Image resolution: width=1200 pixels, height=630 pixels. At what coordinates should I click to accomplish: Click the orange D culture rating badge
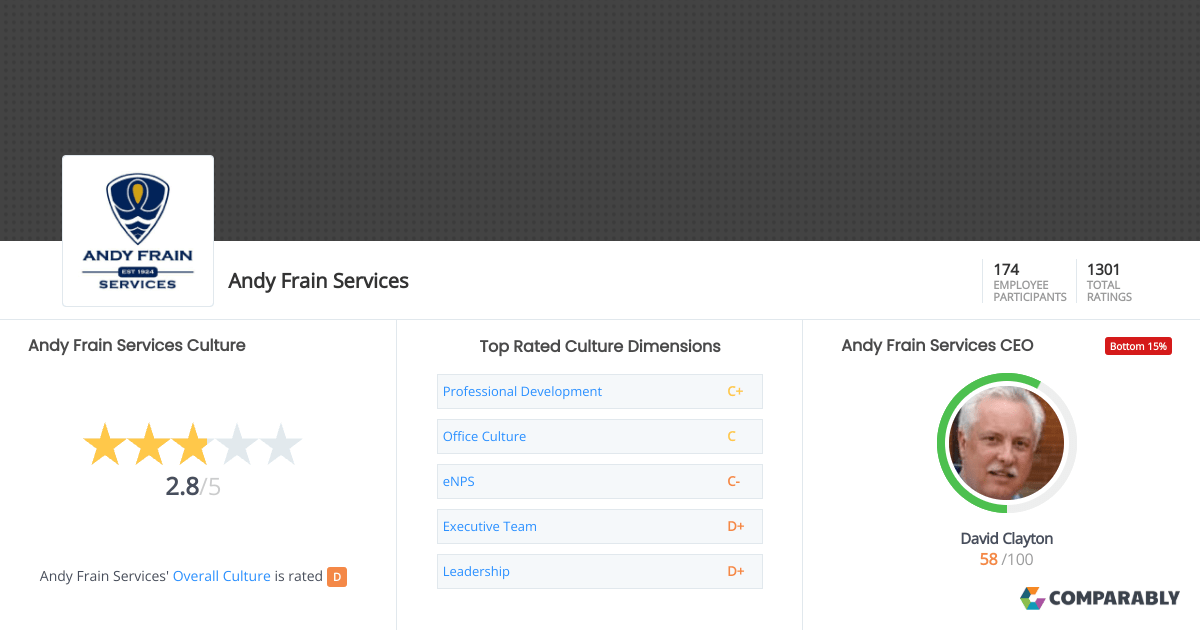click(x=337, y=576)
